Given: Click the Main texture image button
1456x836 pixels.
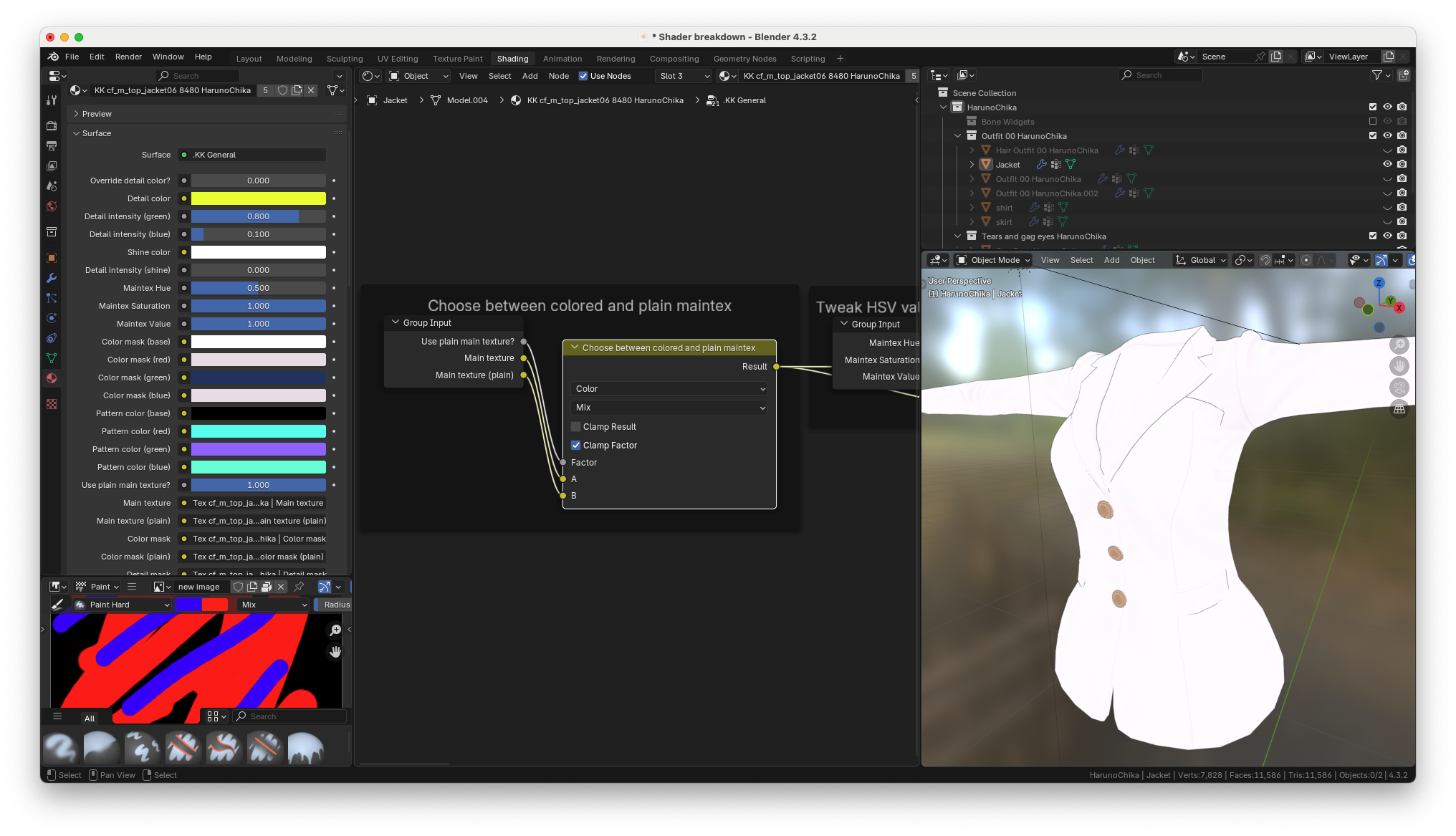Looking at the screenshot, I should coord(257,503).
